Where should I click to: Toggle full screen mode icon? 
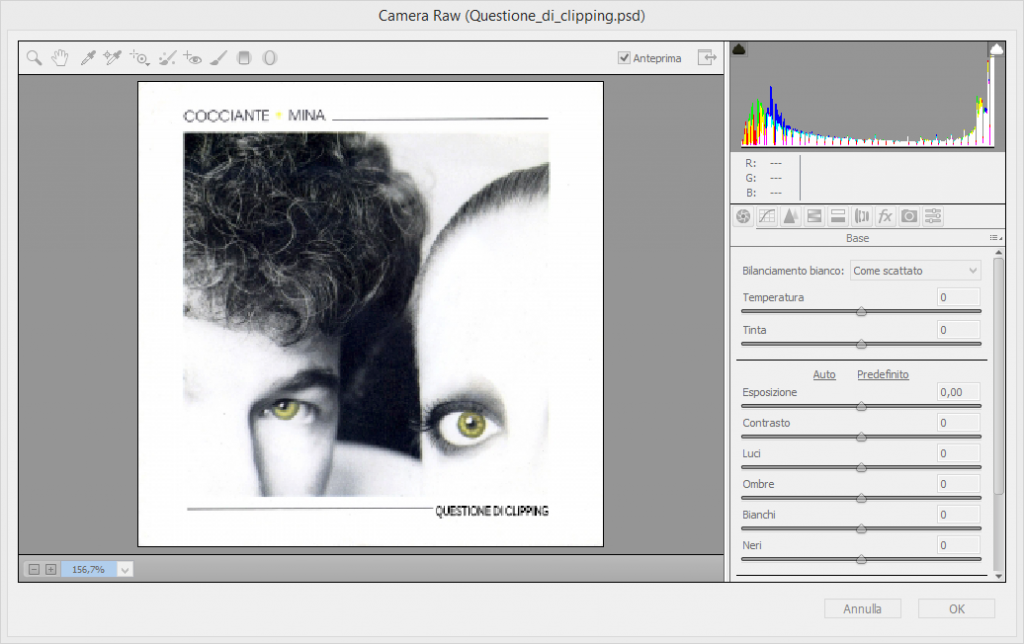707,57
